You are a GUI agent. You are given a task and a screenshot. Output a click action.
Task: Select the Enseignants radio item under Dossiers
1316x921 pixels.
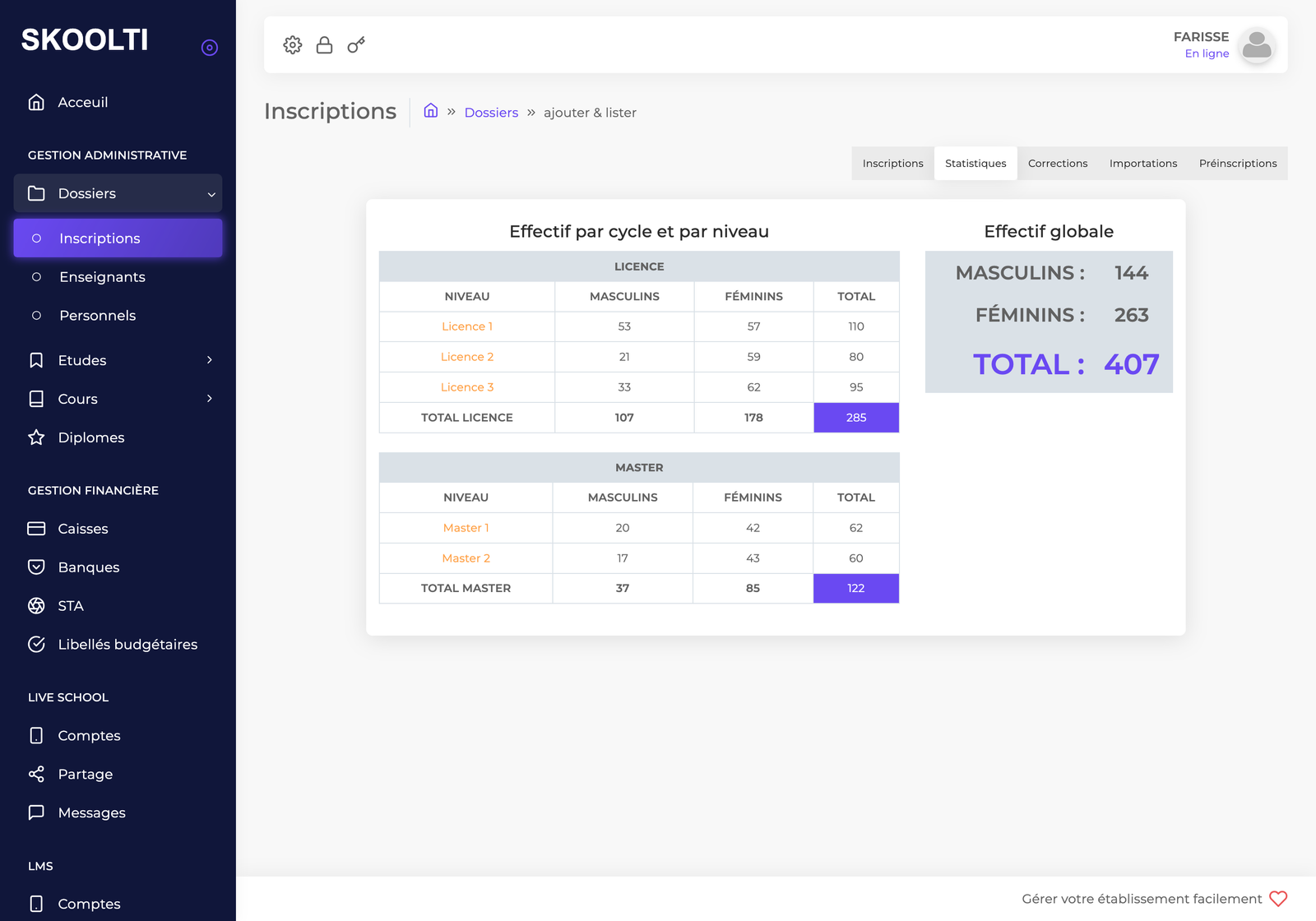pyautogui.click(x=37, y=277)
